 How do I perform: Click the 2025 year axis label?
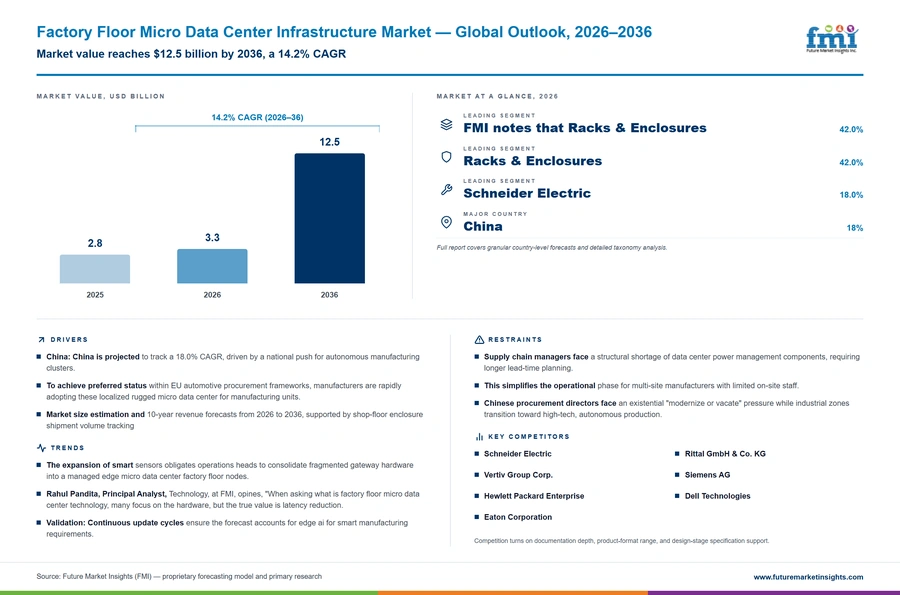point(95,295)
